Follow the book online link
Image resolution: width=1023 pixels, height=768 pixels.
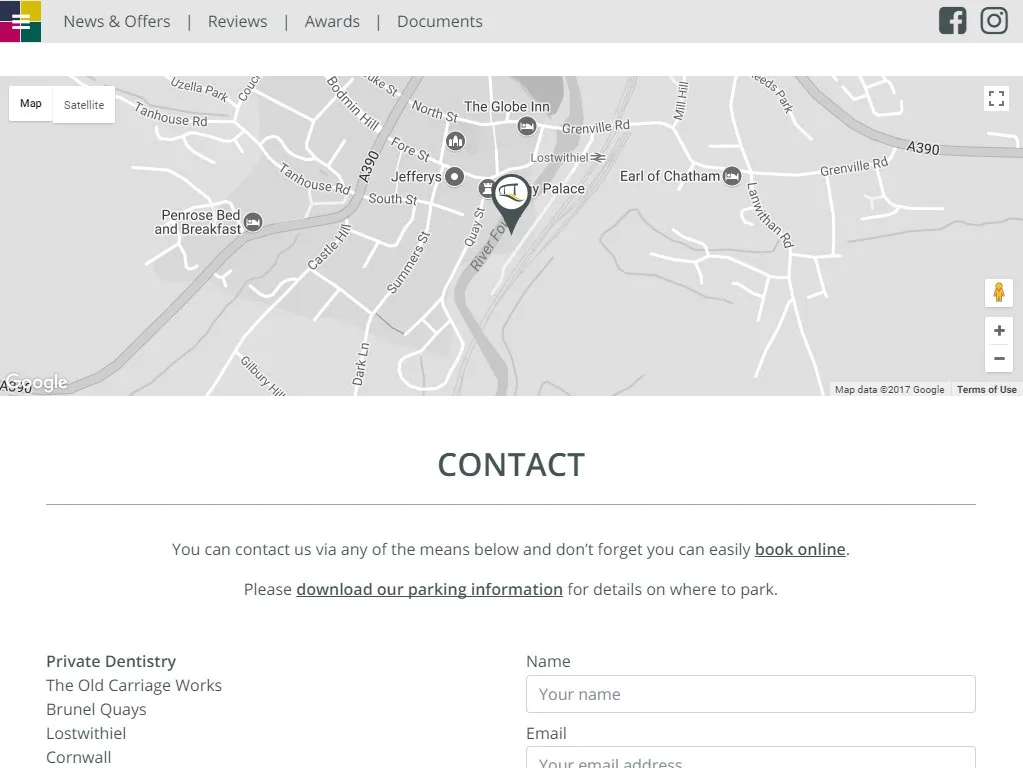coord(800,549)
